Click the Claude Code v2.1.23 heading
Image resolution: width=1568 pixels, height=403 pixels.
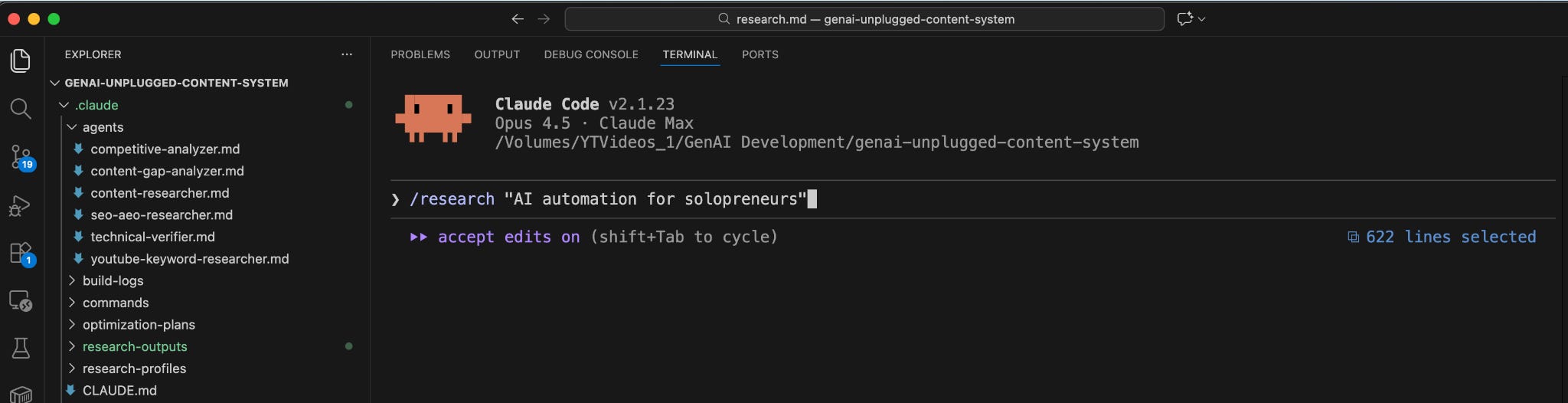click(585, 104)
